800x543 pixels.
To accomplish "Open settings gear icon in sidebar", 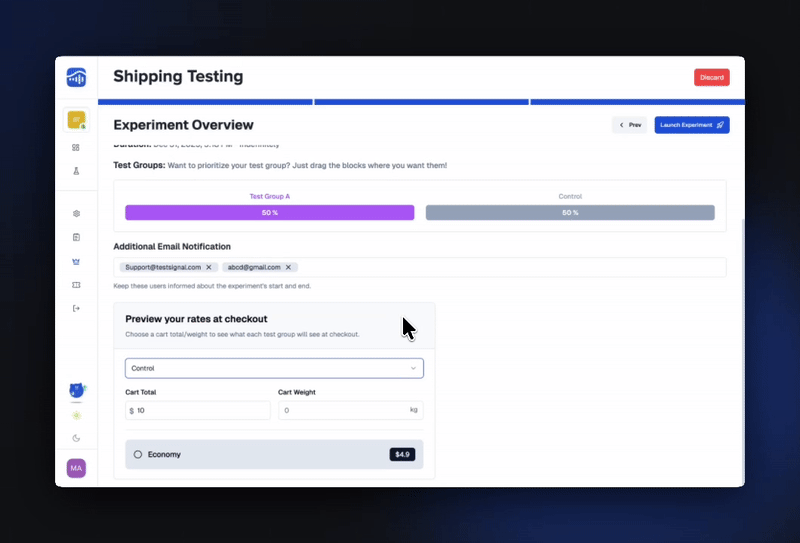I will (76, 213).
